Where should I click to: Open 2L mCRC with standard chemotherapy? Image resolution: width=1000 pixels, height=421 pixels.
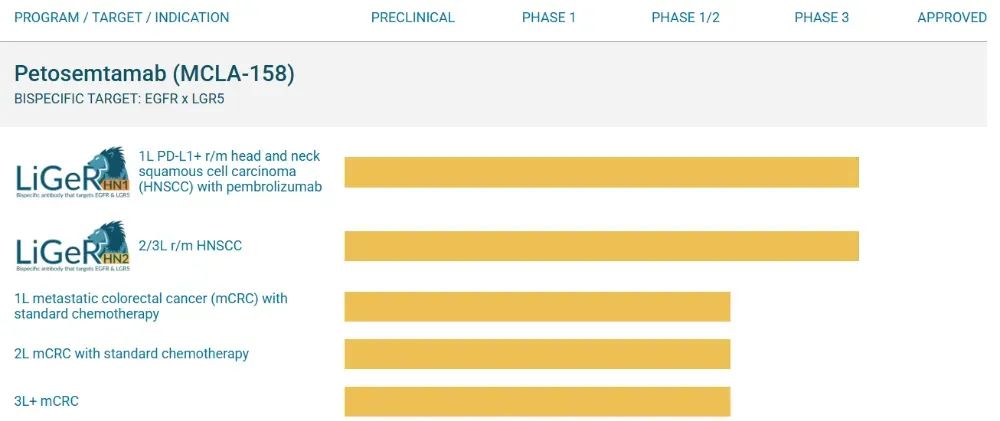click(131, 353)
